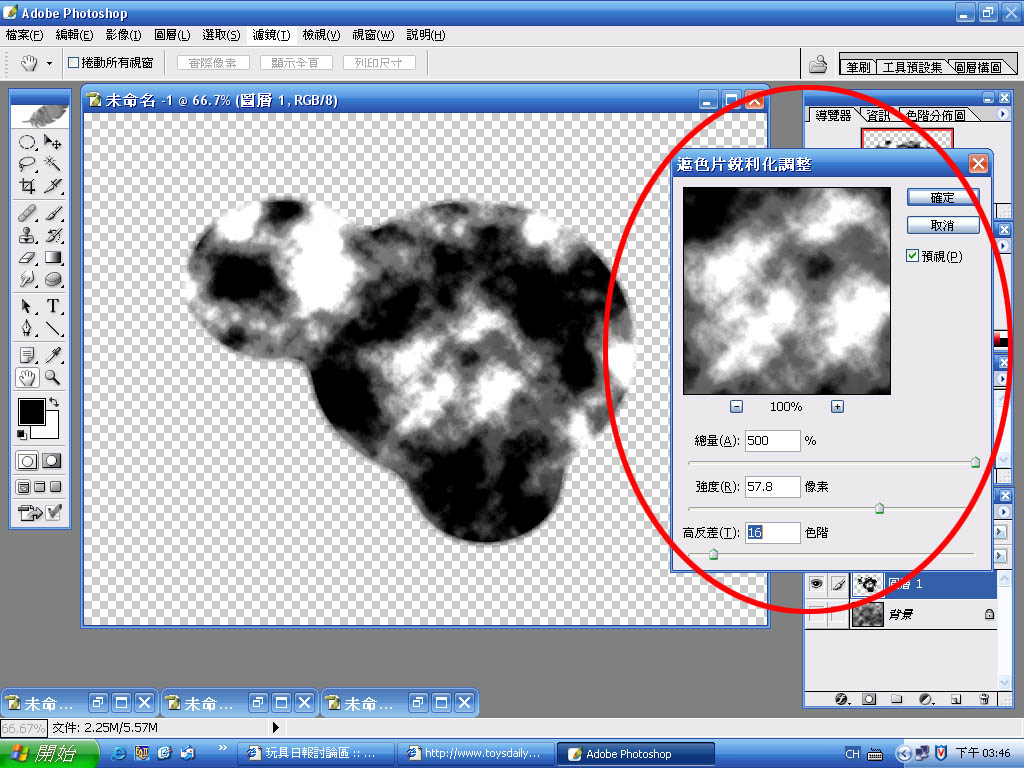Select the Zoom magnifier tool
Image resolution: width=1024 pixels, height=768 pixels.
[x=53, y=378]
